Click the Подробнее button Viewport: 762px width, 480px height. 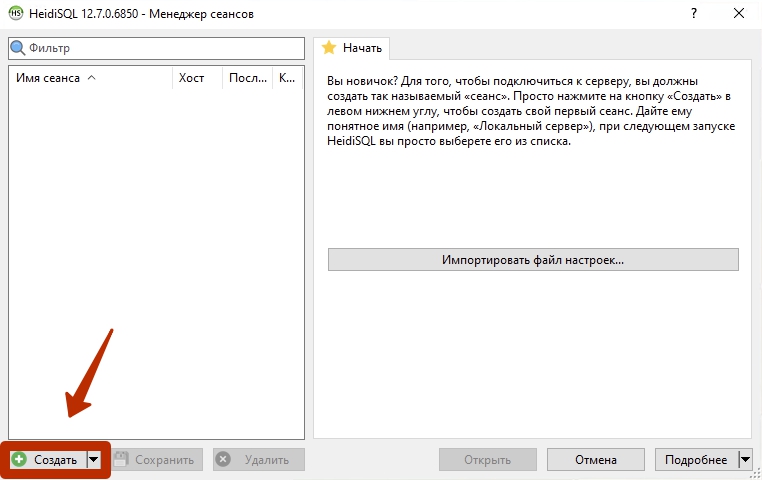[696, 460]
